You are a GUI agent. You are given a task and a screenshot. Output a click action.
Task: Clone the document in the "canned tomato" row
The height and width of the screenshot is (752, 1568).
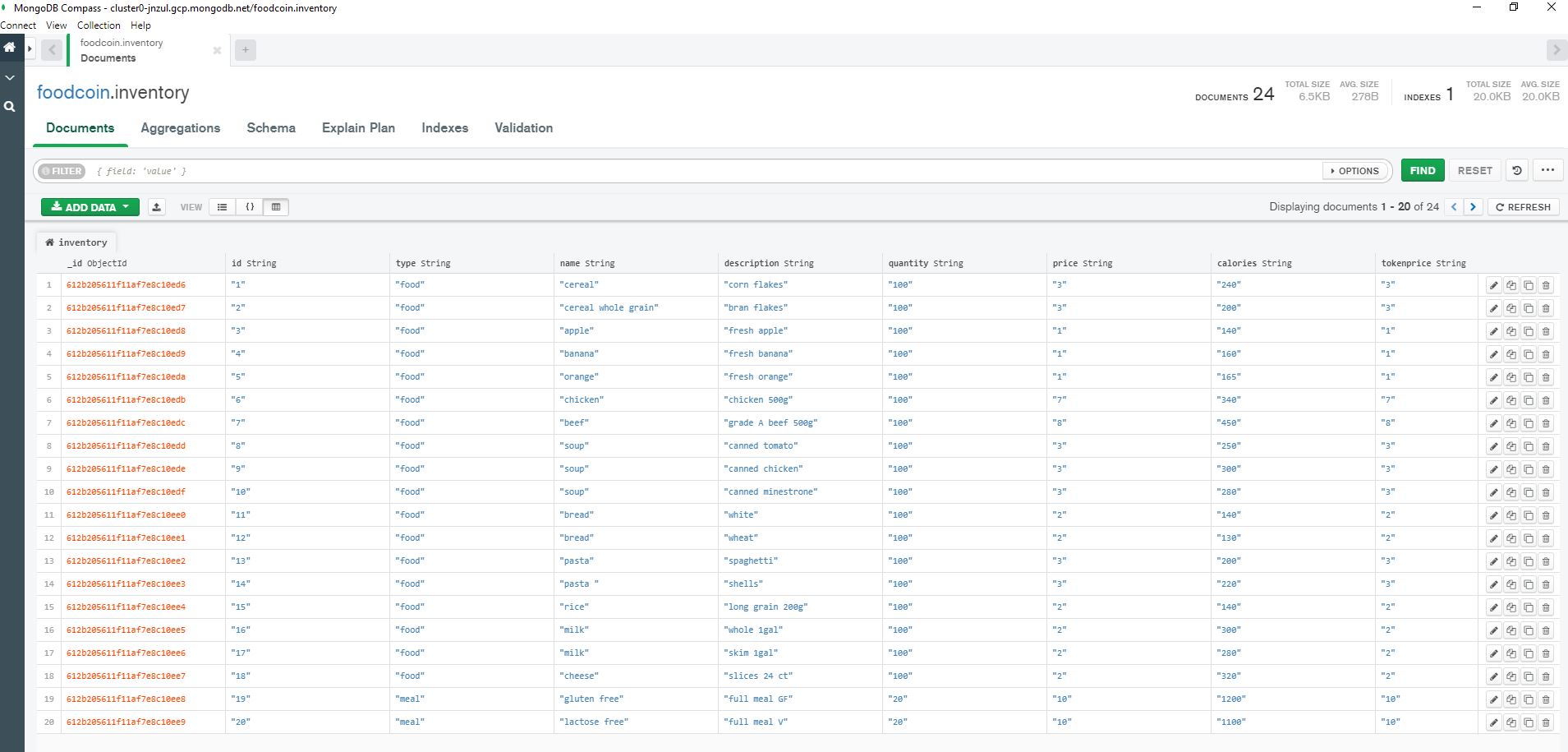point(1529,446)
